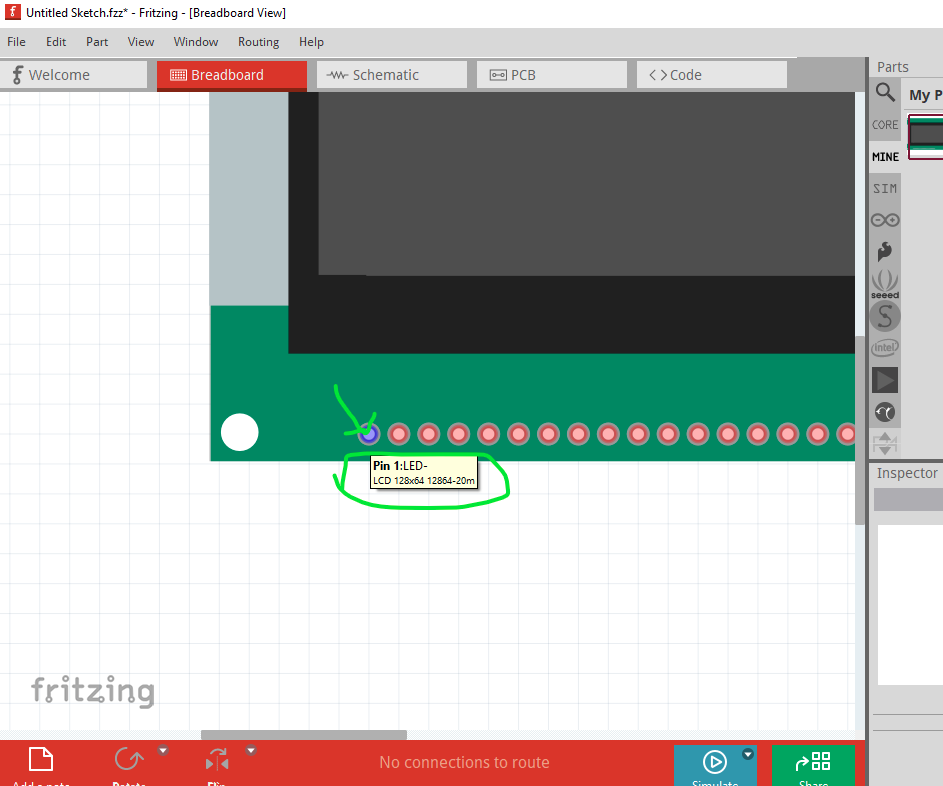Open the Help menu
Viewport: 943px width, 786px height.
coord(311,41)
